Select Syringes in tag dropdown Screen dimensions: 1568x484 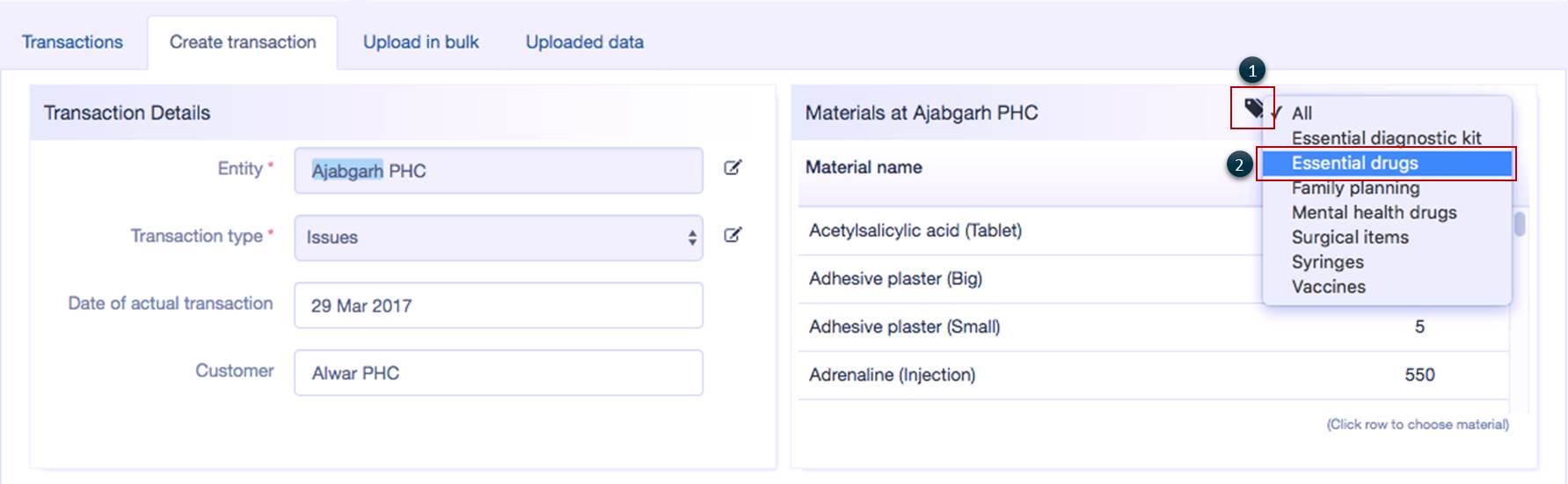click(1327, 262)
